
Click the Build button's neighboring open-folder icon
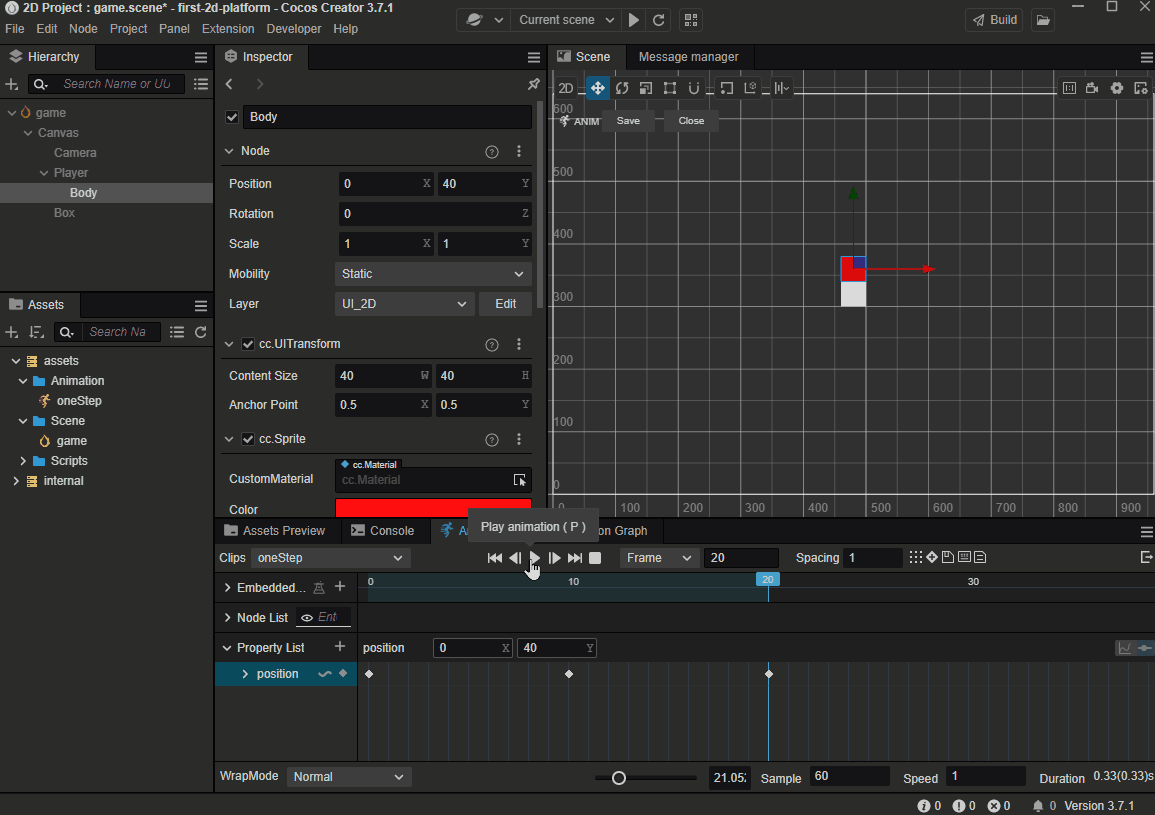pos(1043,20)
